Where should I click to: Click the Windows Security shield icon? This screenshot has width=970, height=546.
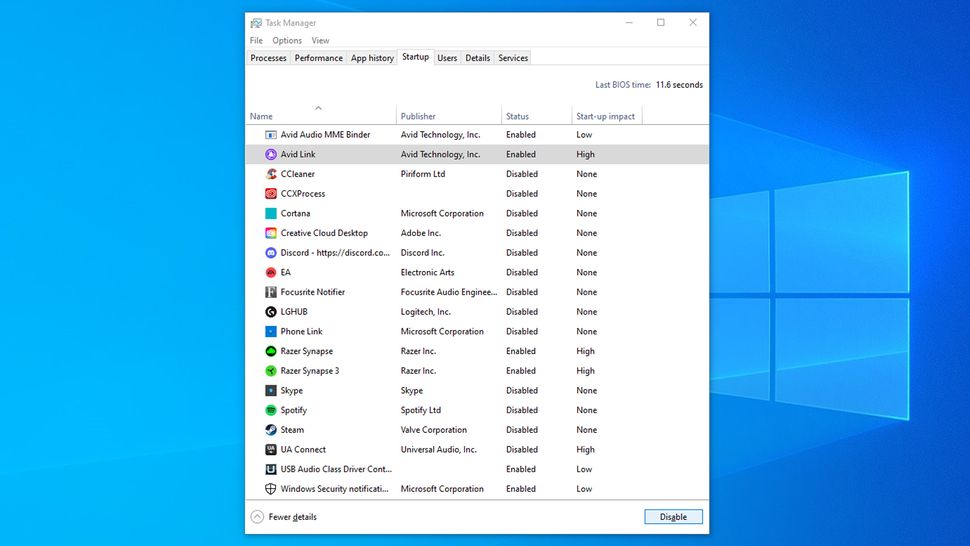270,488
